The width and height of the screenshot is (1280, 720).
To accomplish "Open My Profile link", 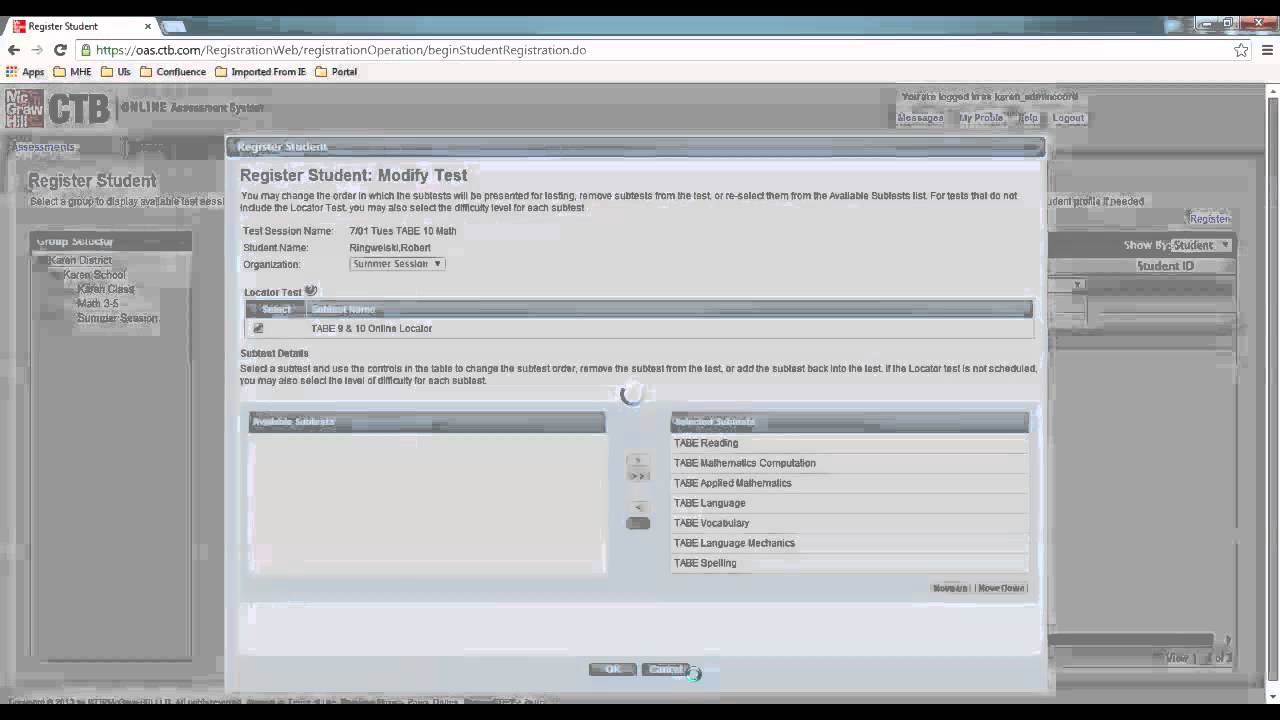I will click(x=981, y=118).
